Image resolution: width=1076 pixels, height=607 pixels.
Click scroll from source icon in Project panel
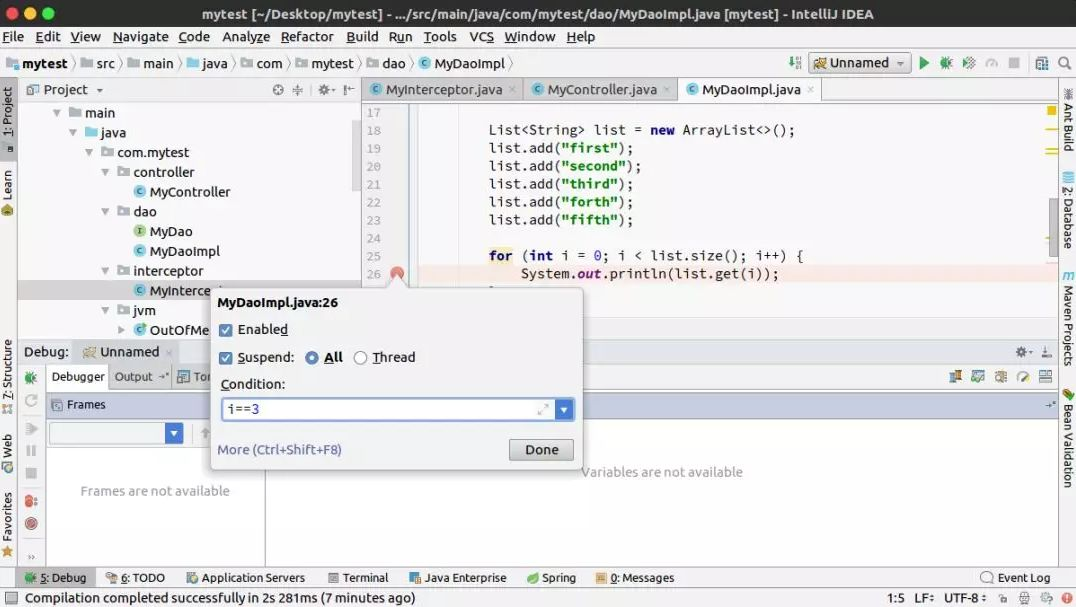click(x=278, y=90)
